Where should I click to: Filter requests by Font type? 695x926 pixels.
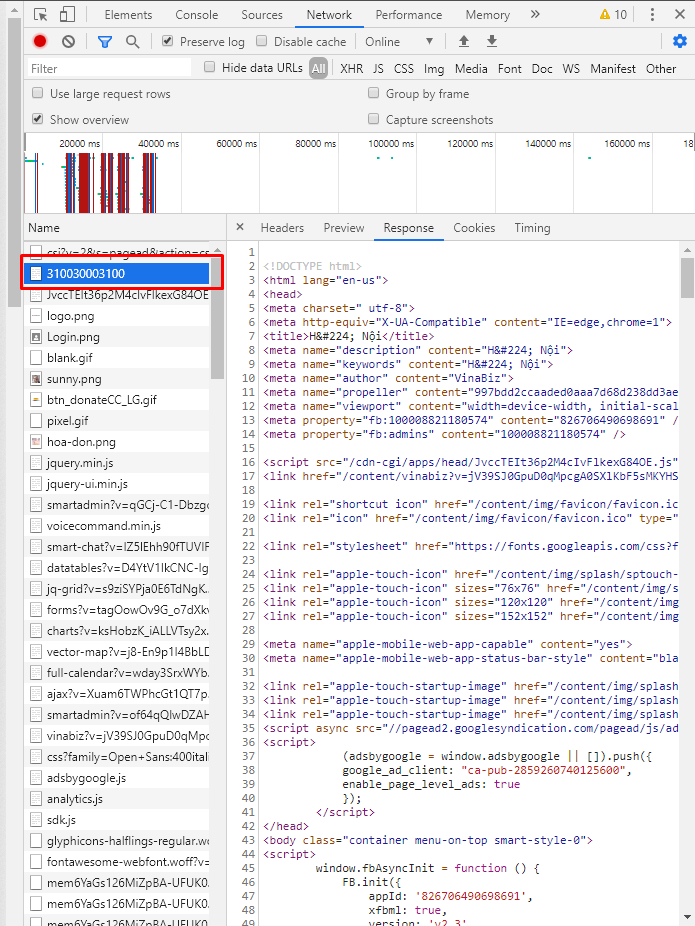pyautogui.click(x=510, y=69)
